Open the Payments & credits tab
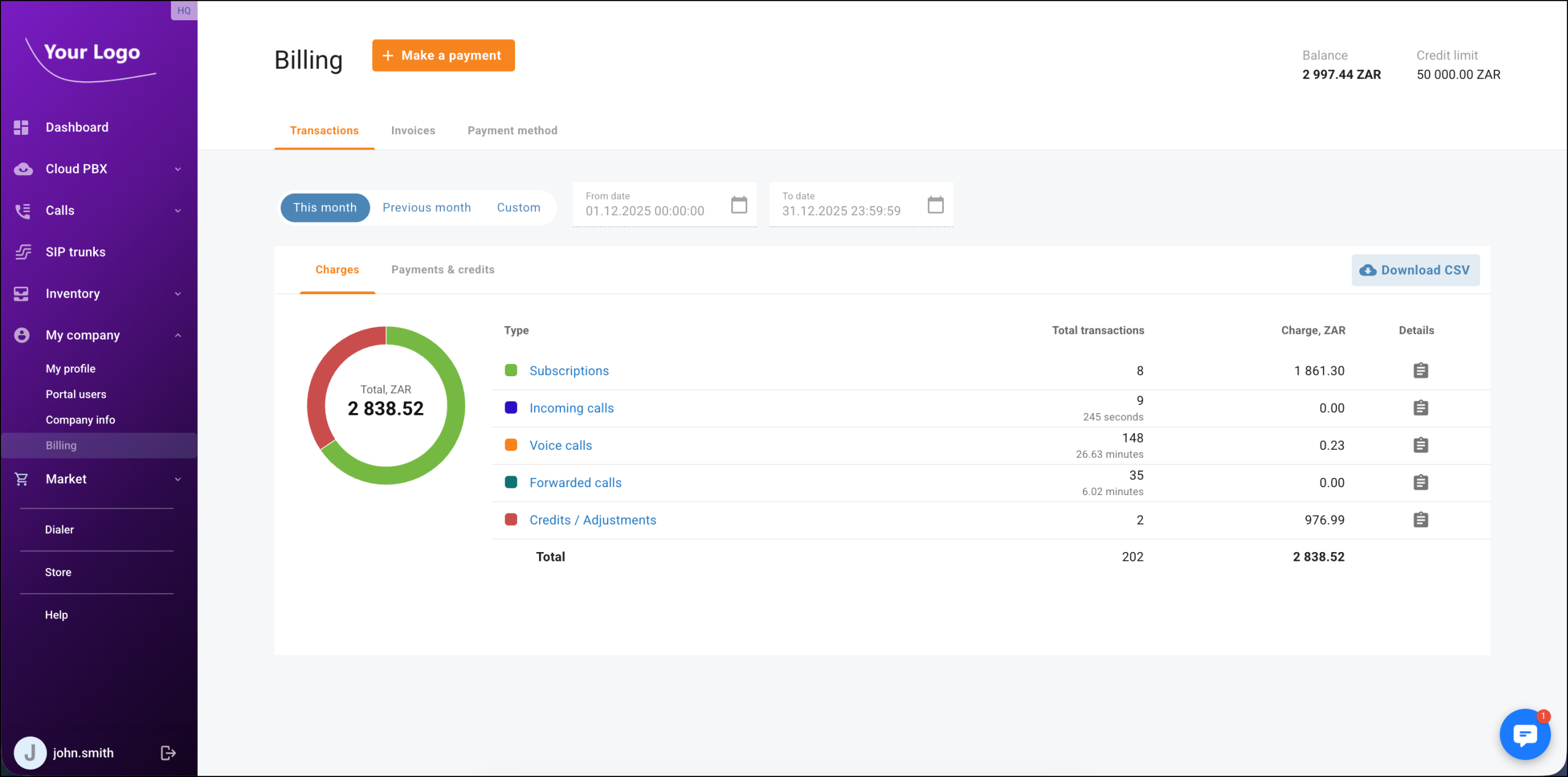This screenshot has width=1568, height=777. [x=442, y=270]
